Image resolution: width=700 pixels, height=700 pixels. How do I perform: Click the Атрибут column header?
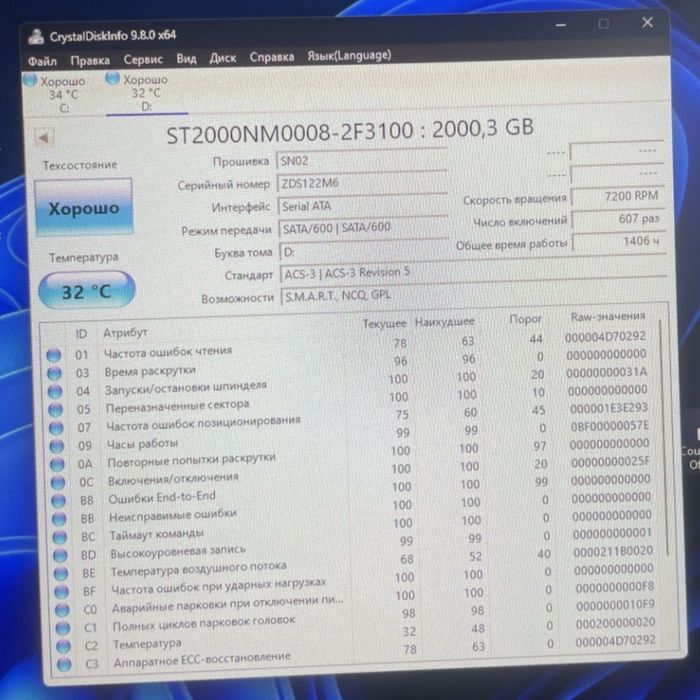pos(125,333)
